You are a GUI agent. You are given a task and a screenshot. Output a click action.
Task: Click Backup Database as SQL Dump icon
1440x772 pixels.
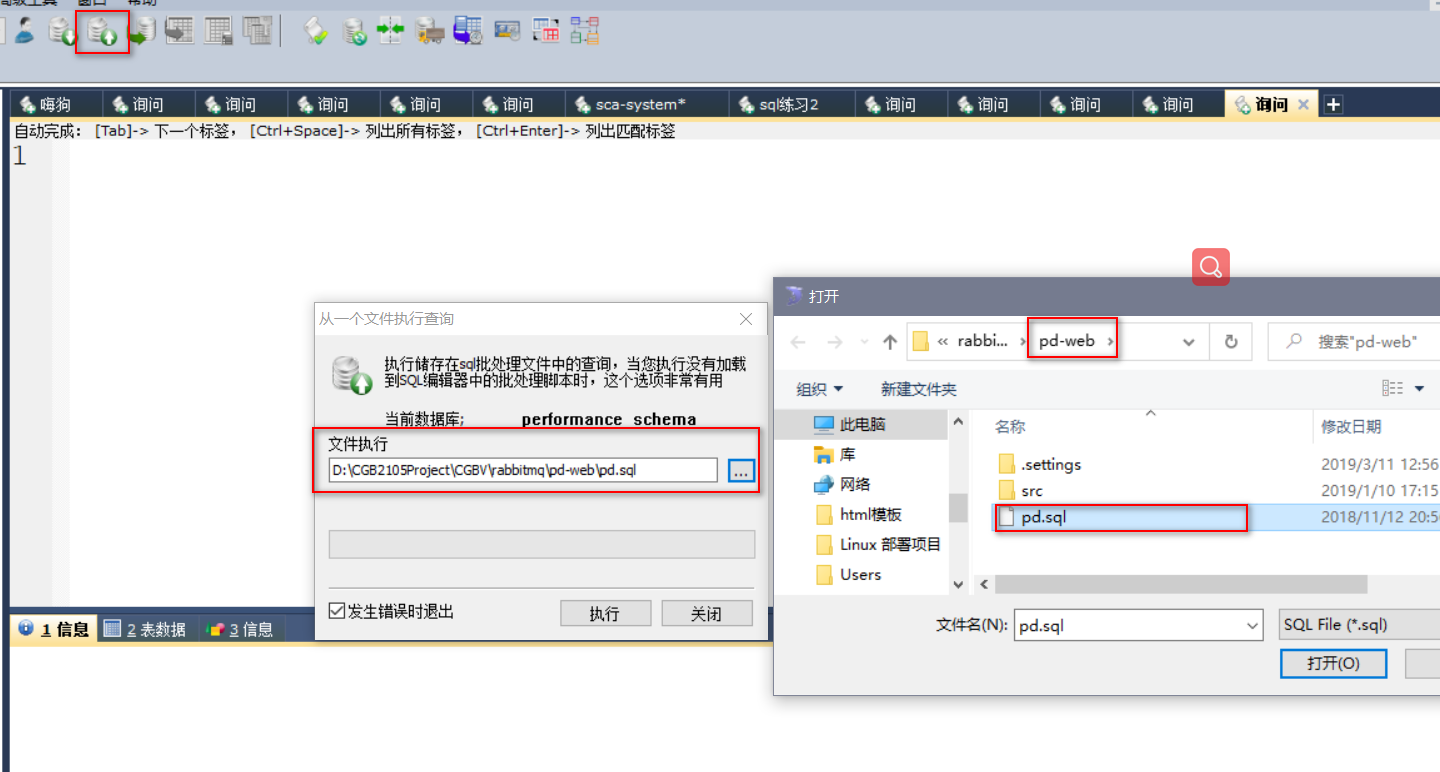tap(63, 31)
